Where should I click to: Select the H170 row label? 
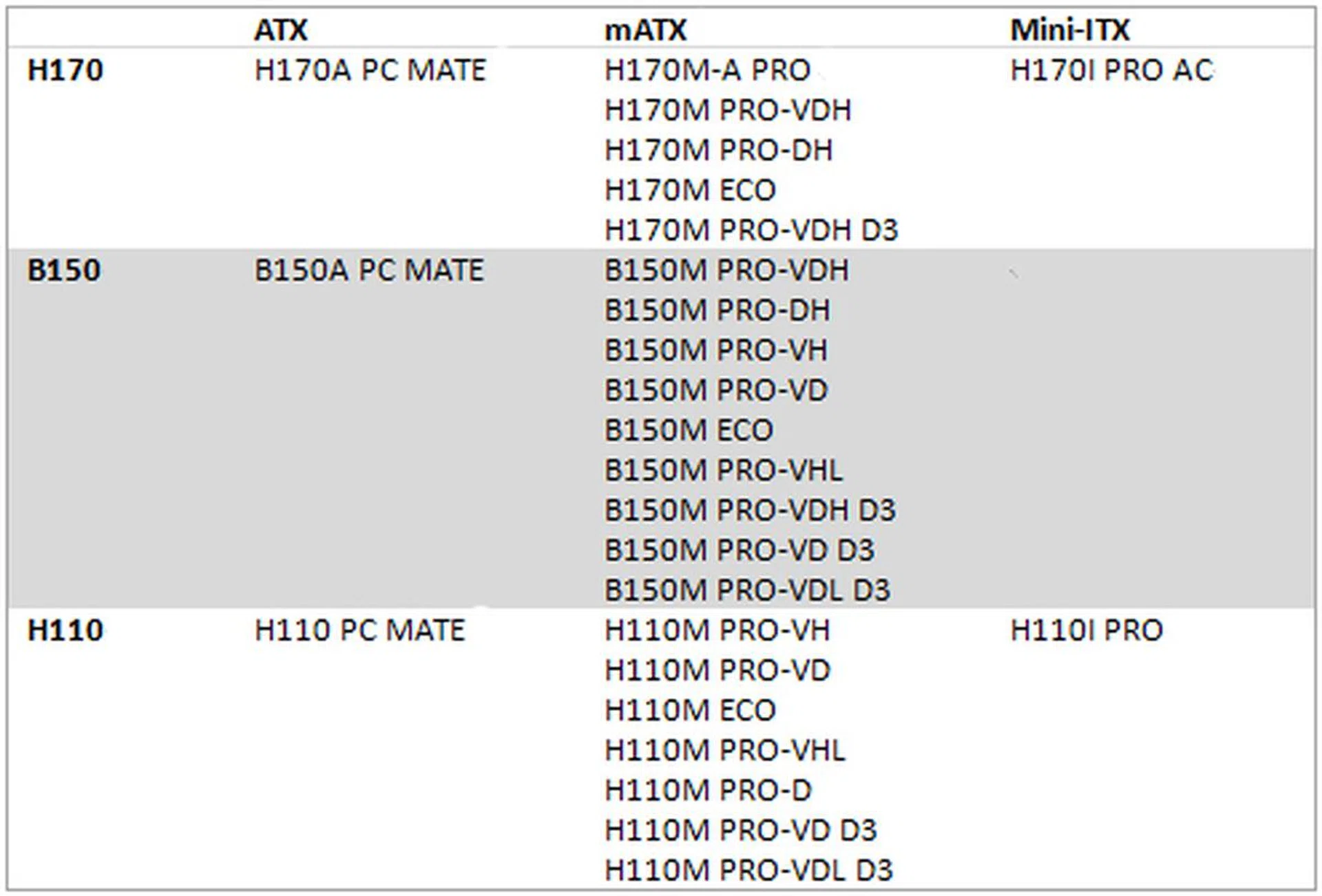tap(65, 70)
